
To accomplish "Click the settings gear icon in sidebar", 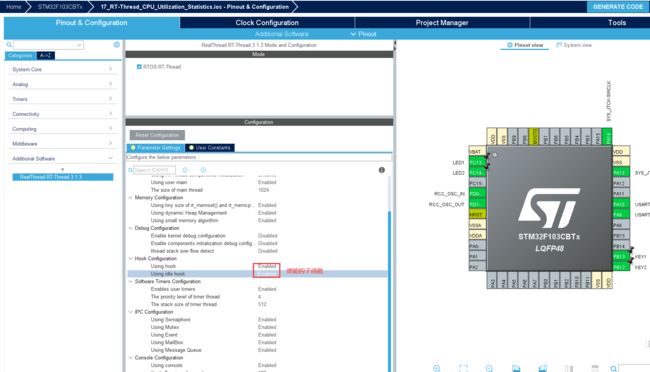I will (x=116, y=44).
